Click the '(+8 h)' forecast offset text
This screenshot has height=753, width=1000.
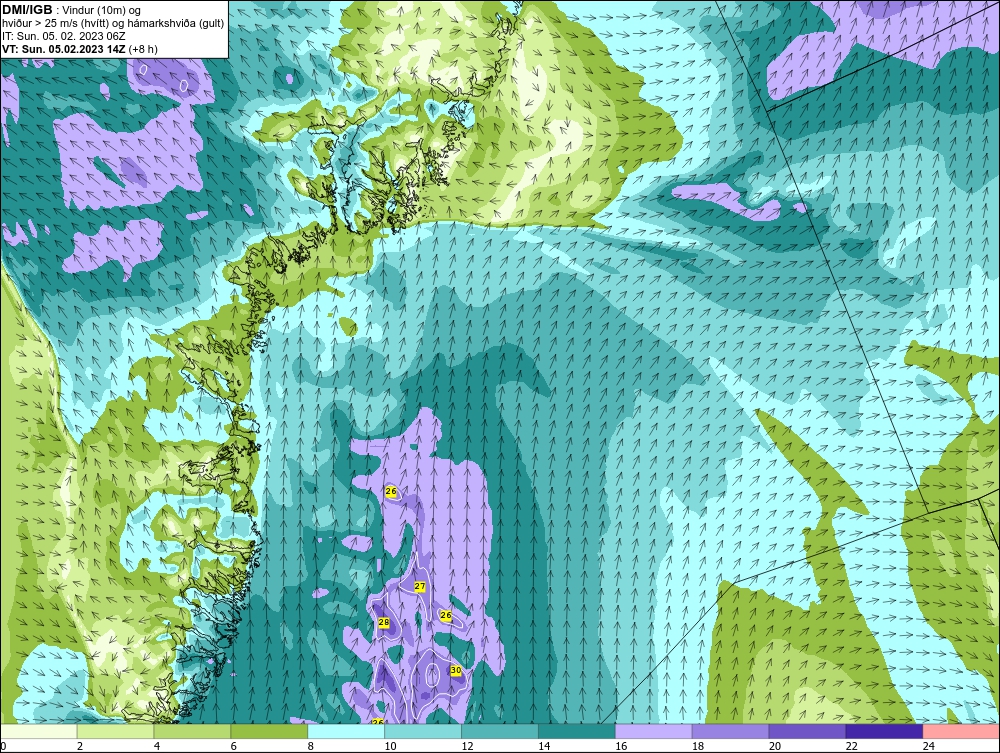pyautogui.click(x=143, y=49)
